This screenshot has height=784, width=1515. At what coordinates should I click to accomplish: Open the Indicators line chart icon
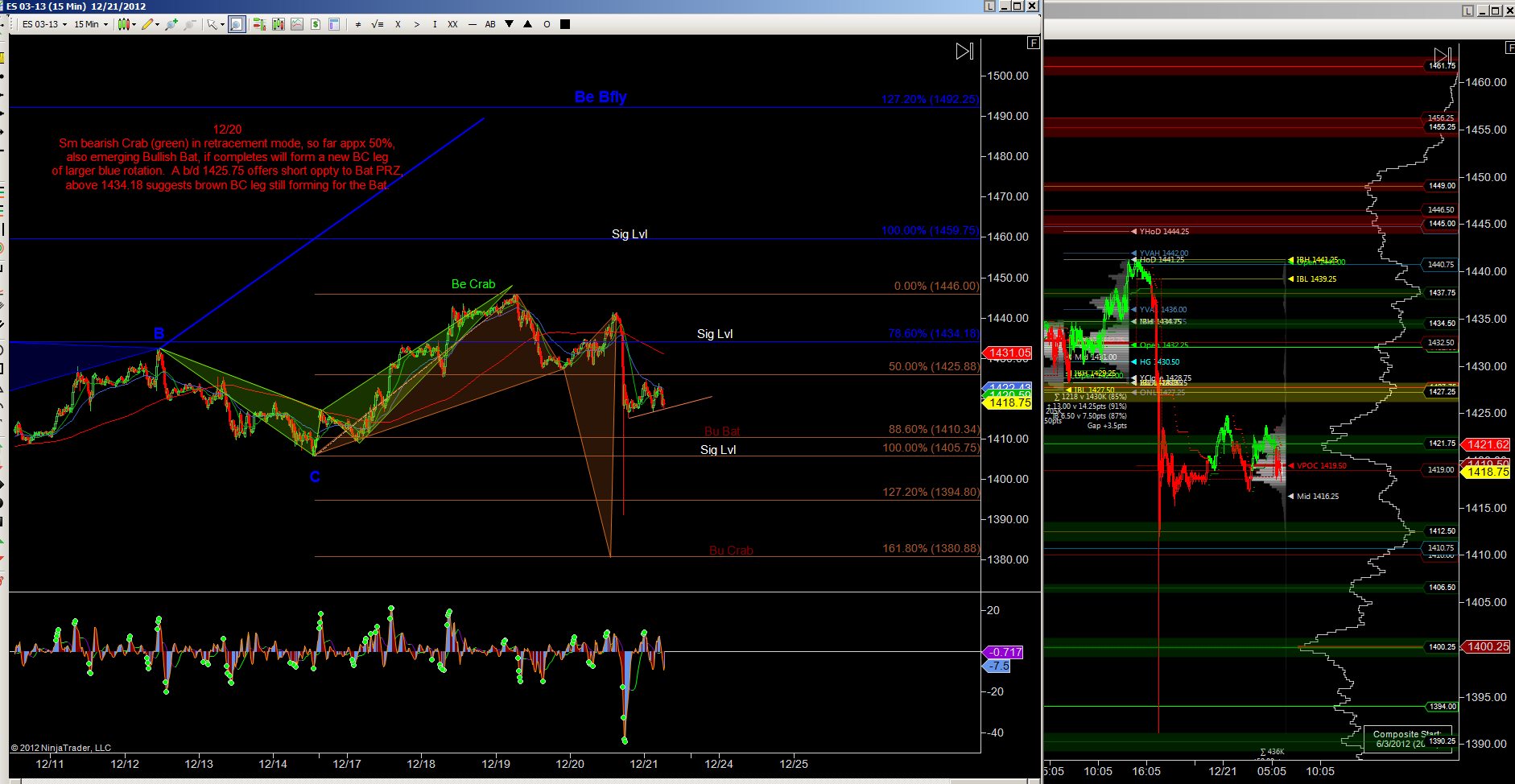click(297, 24)
